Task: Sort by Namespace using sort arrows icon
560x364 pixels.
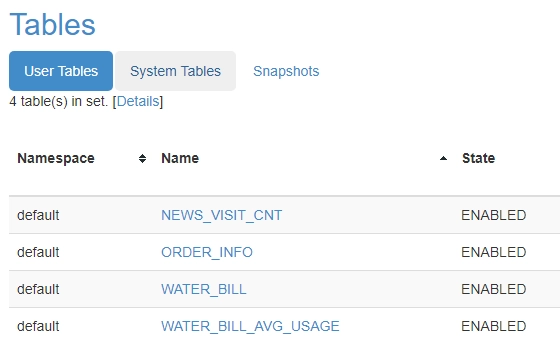Action: [142, 158]
